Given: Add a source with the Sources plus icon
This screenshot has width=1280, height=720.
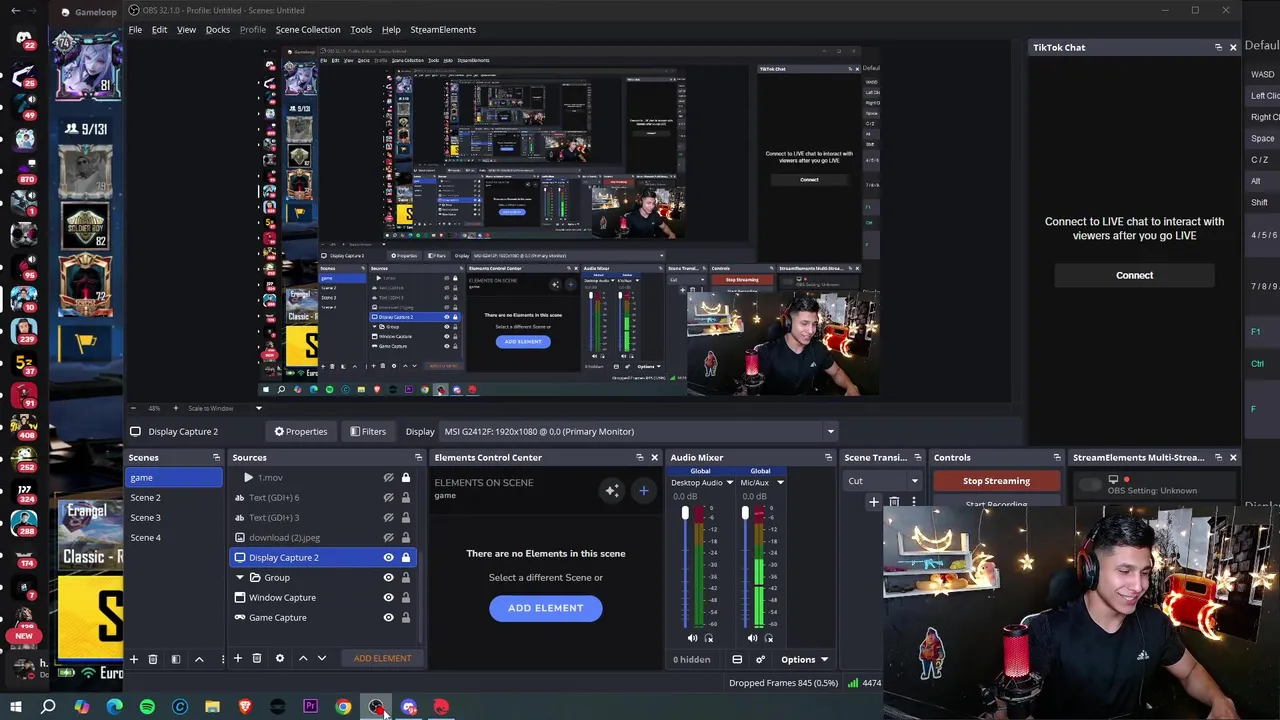Looking at the screenshot, I should point(237,658).
